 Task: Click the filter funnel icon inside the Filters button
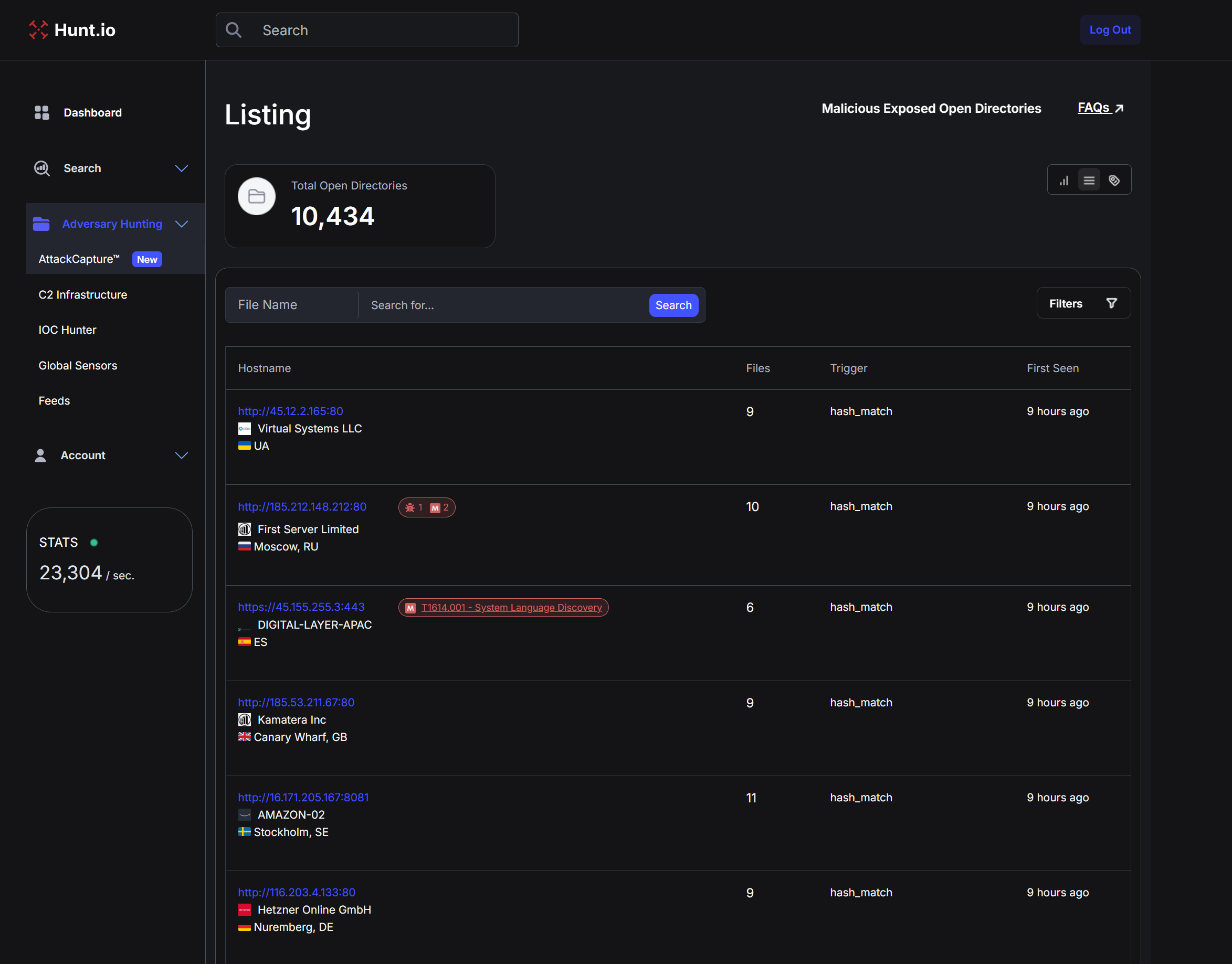(x=1111, y=303)
